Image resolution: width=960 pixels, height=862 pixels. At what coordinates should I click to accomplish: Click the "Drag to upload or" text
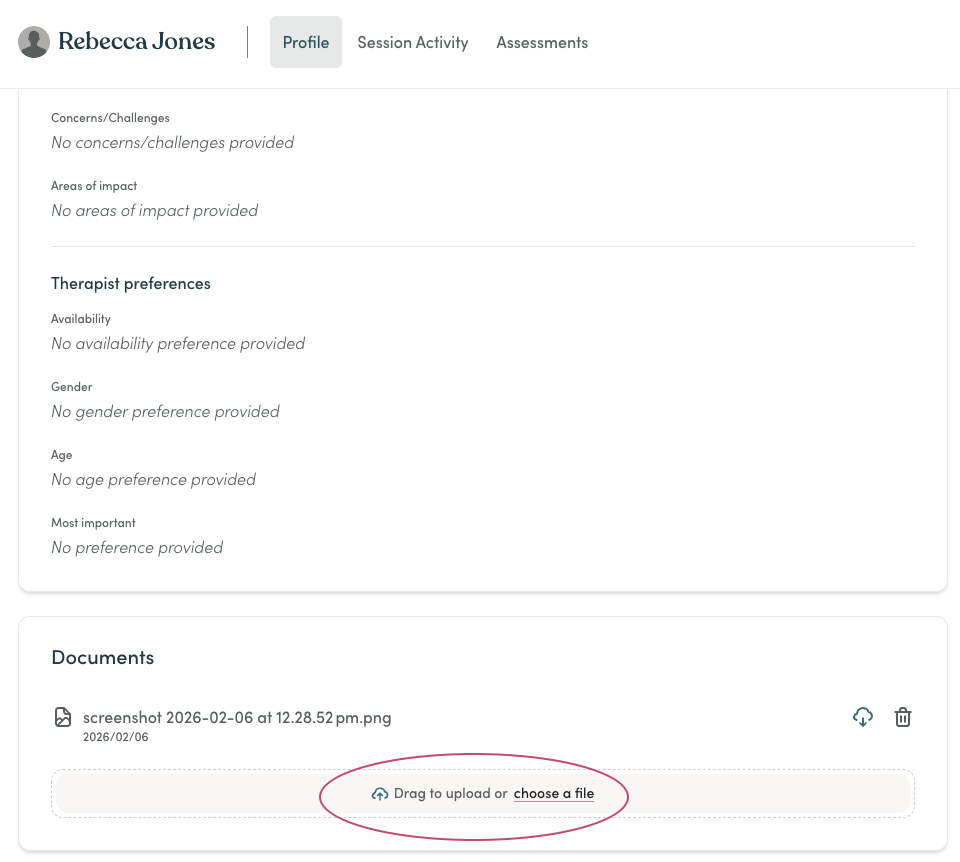pos(451,793)
